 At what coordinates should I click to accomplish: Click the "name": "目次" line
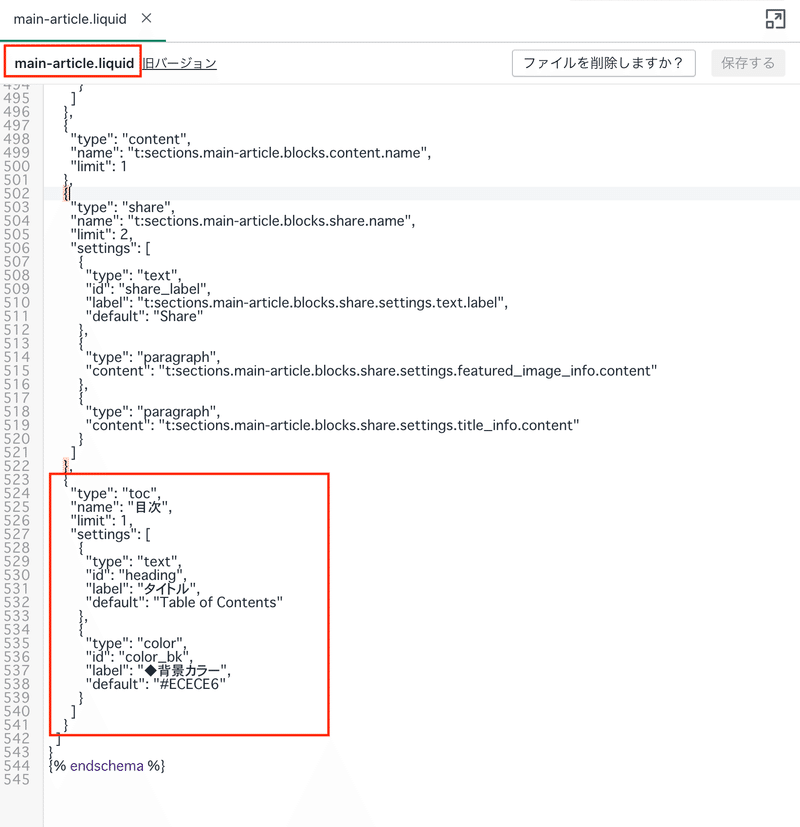[121, 507]
